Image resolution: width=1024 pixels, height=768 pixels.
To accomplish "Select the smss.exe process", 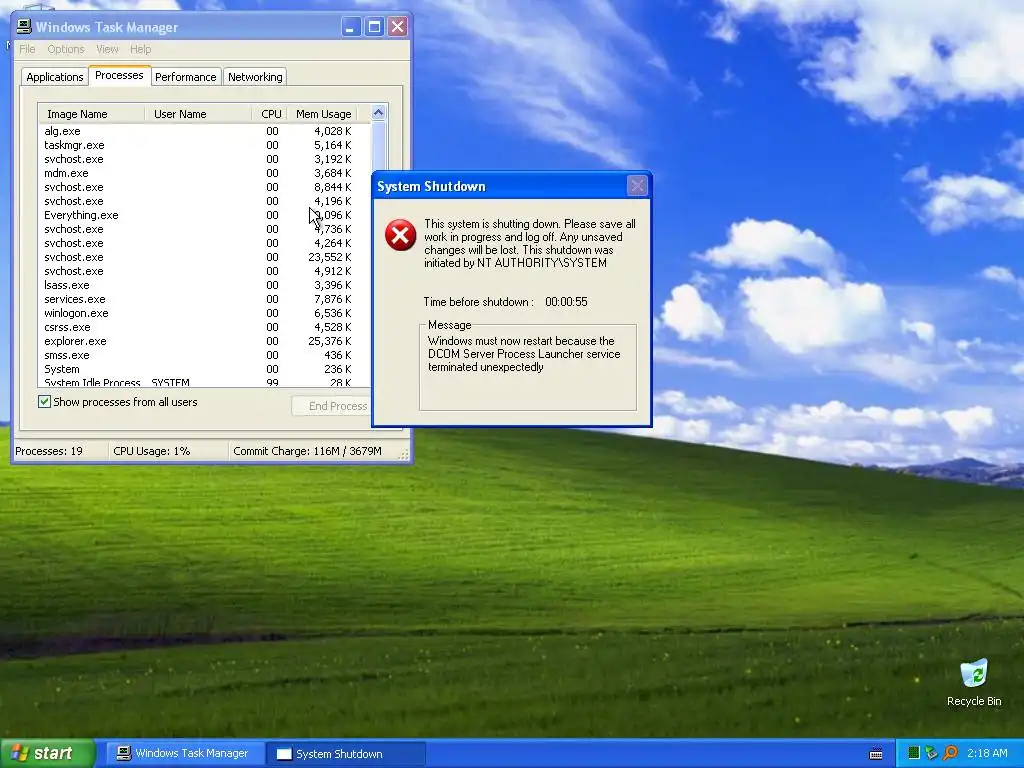I will [x=204, y=355].
